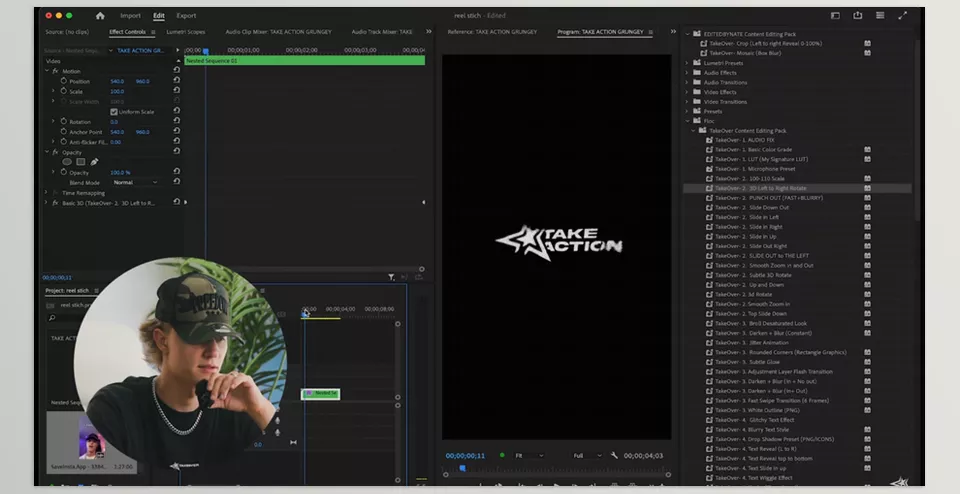The image size is (960, 494).
Task: Toggle animation stopwatch for Scale
Action: (64, 91)
